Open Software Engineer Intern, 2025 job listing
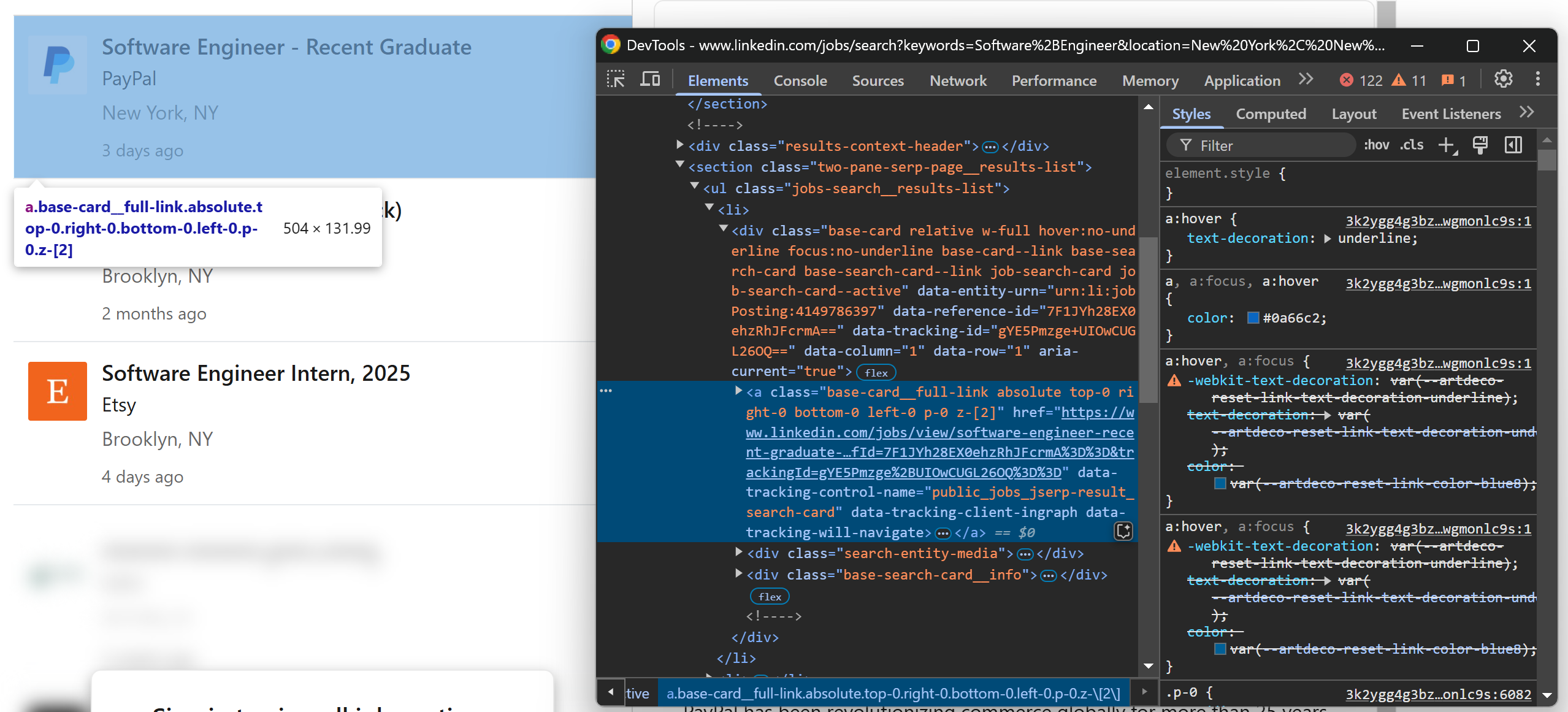The height and width of the screenshot is (712, 1568). pos(256,373)
